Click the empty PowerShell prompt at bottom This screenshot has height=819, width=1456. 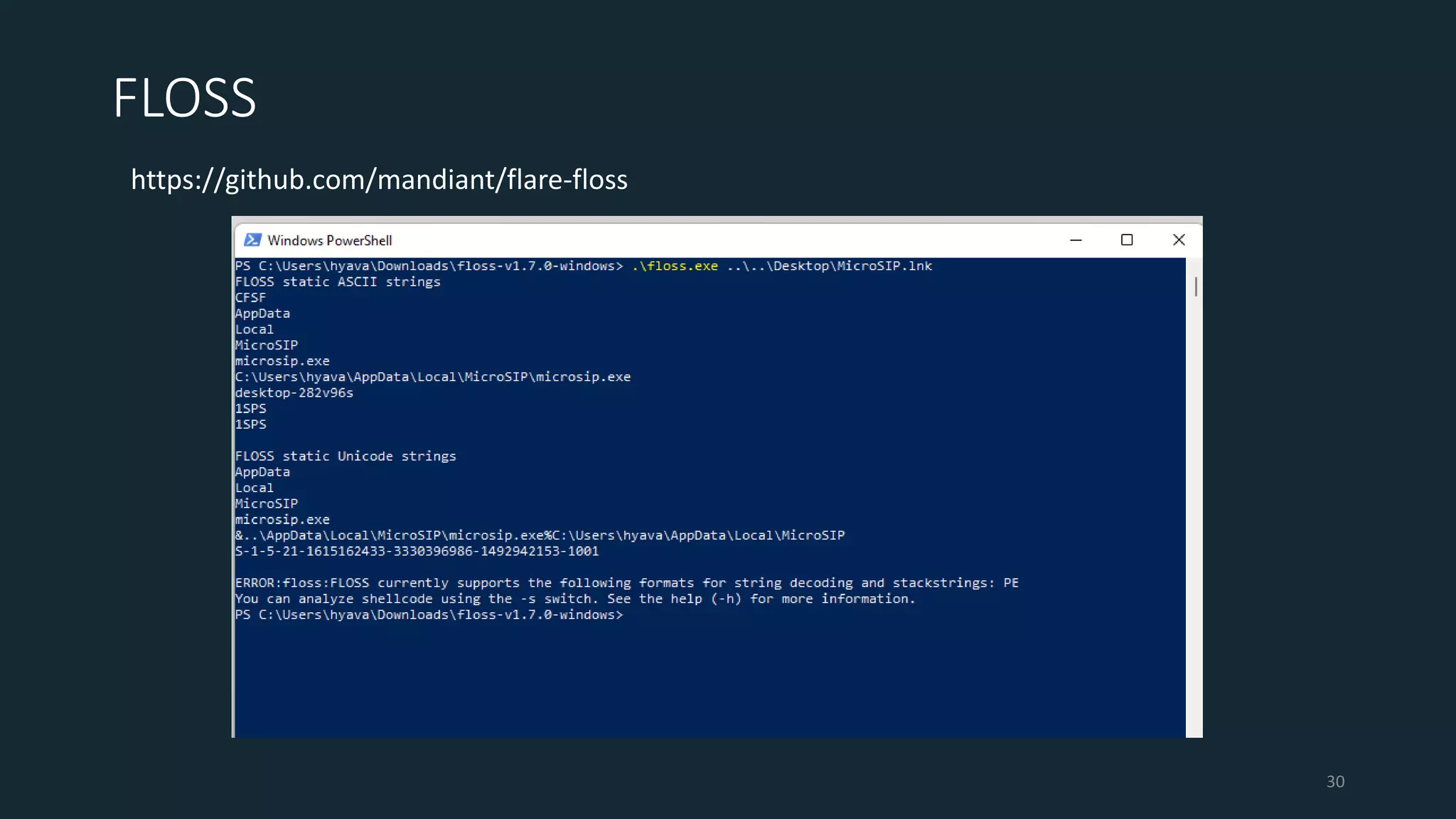click(x=429, y=615)
